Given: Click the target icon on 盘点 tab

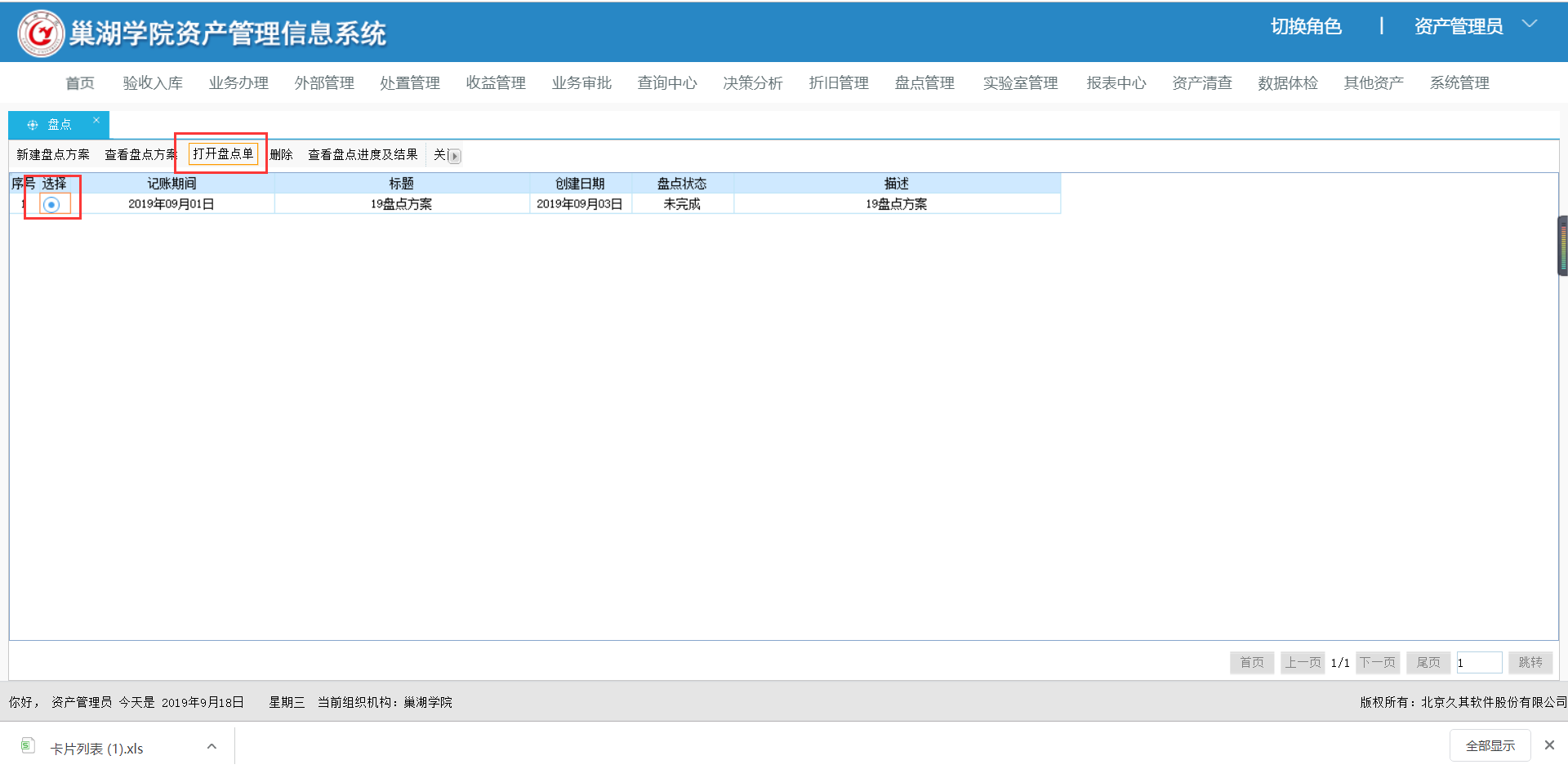Looking at the screenshot, I should pos(33,125).
